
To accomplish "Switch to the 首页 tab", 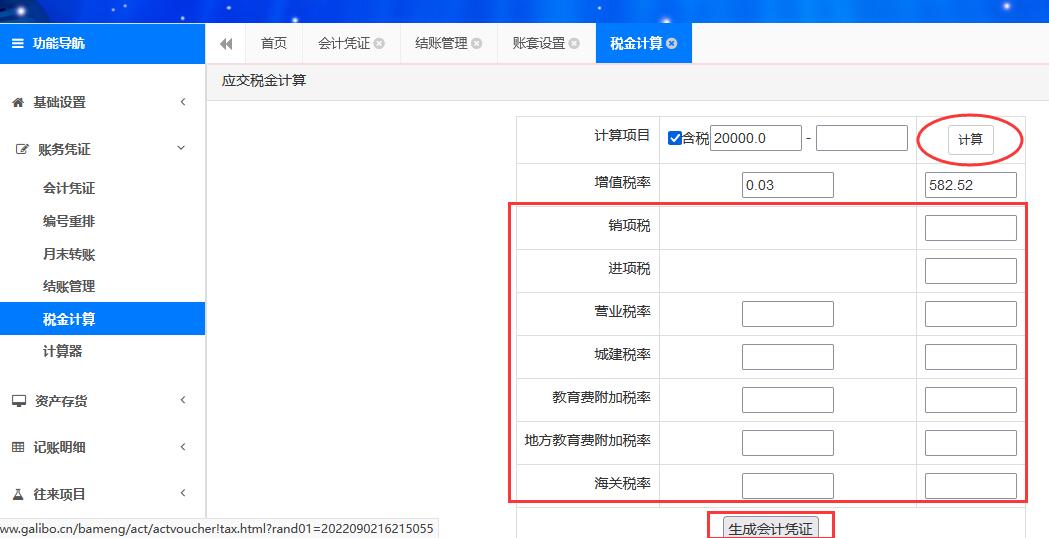I will pyautogui.click(x=273, y=44).
